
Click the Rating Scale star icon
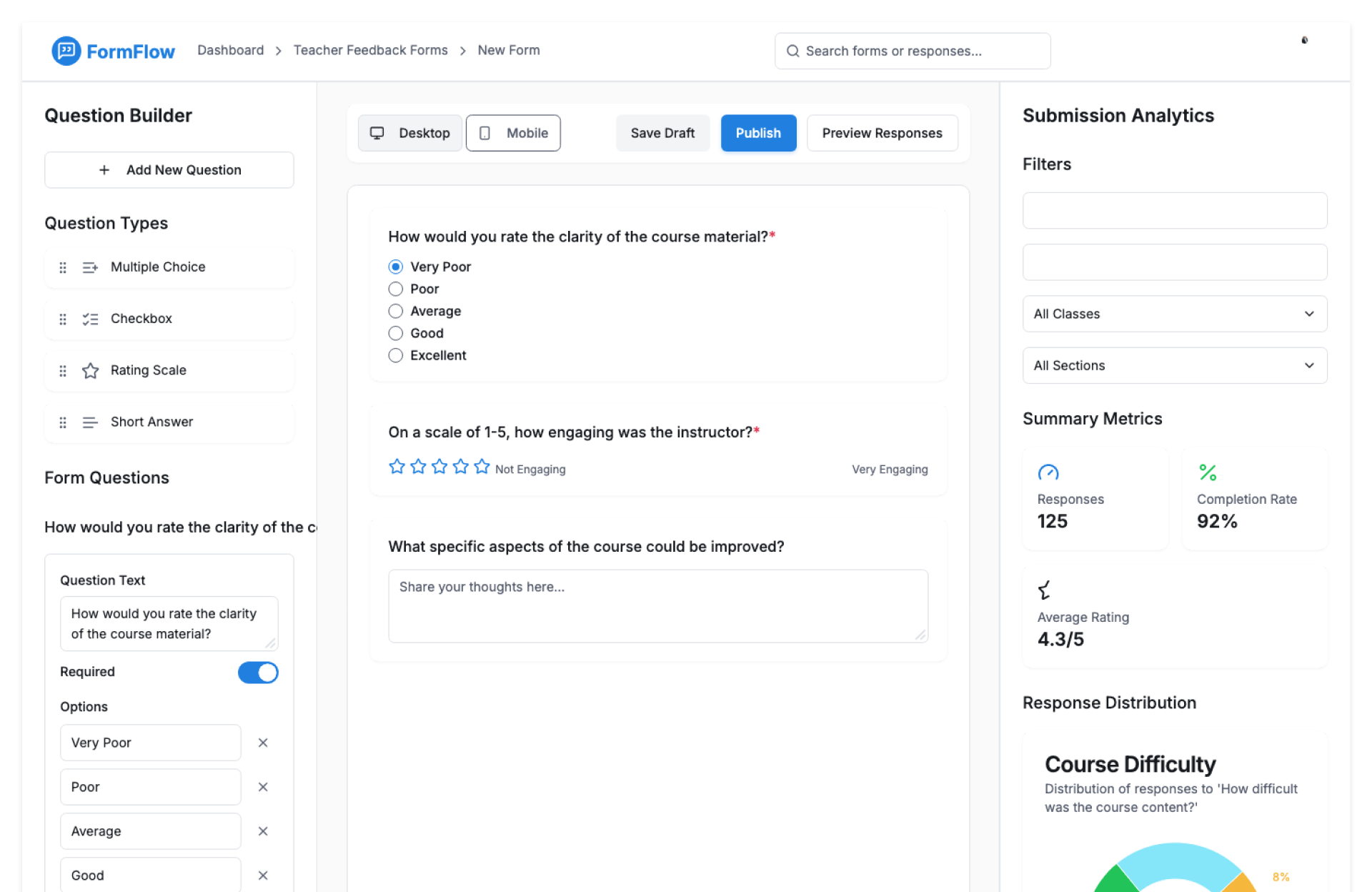click(90, 370)
